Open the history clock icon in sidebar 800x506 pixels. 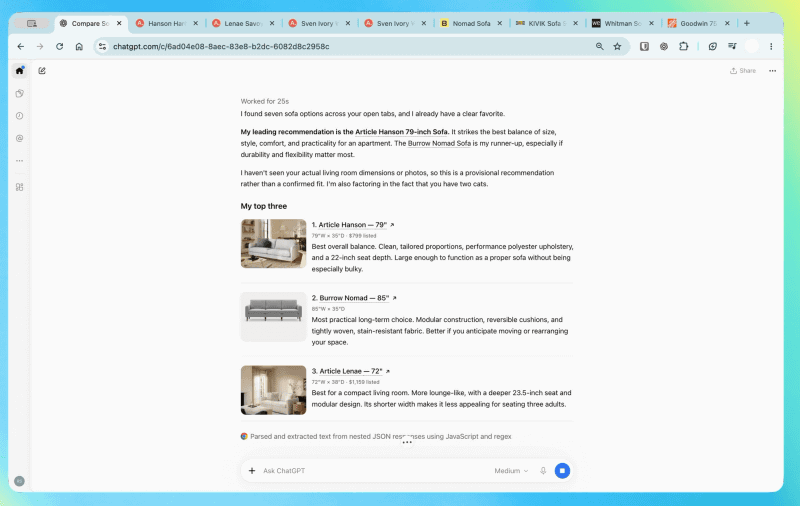click(x=19, y=116)
